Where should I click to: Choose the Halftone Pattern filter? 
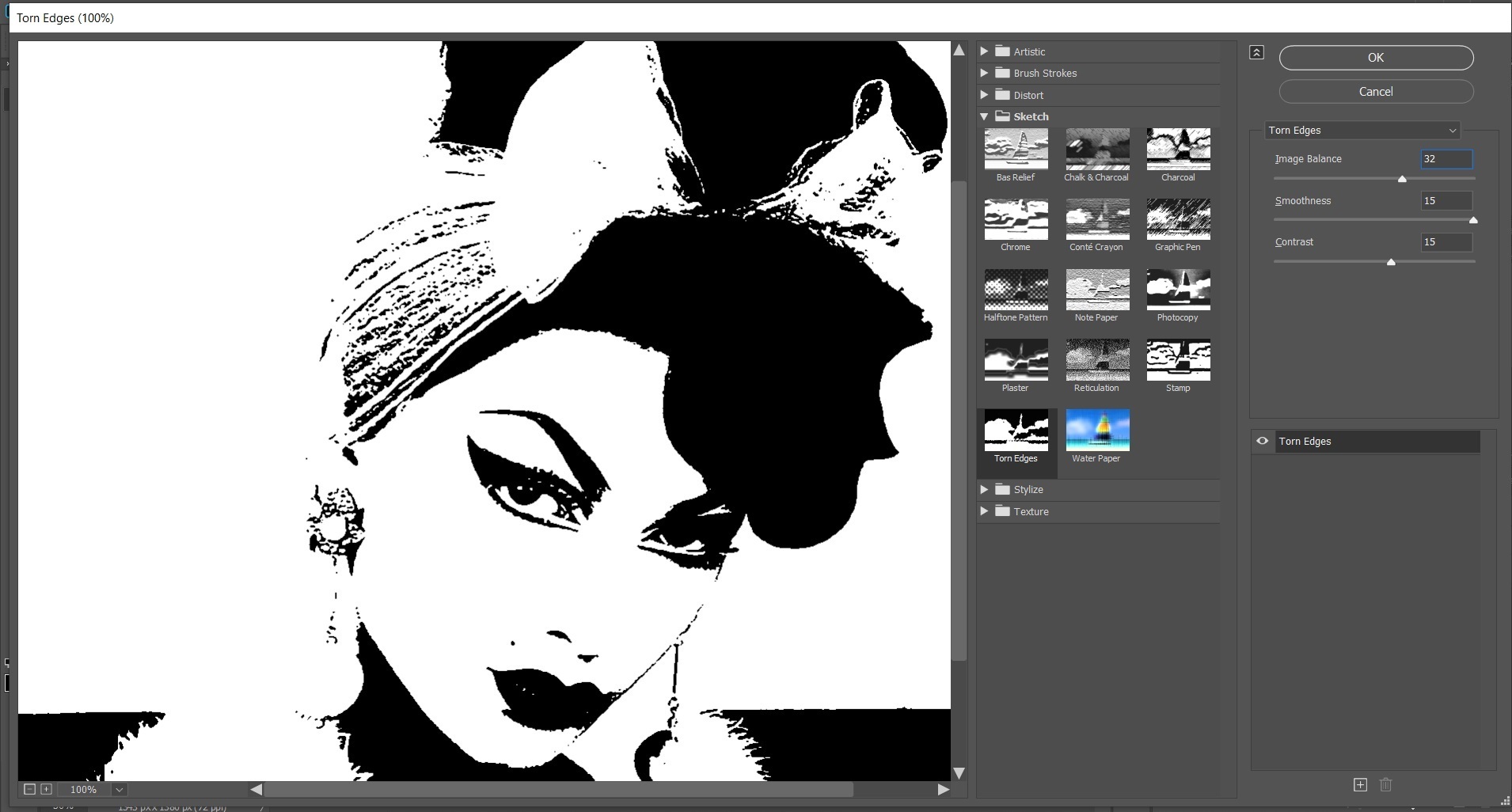coord(1016,290)
